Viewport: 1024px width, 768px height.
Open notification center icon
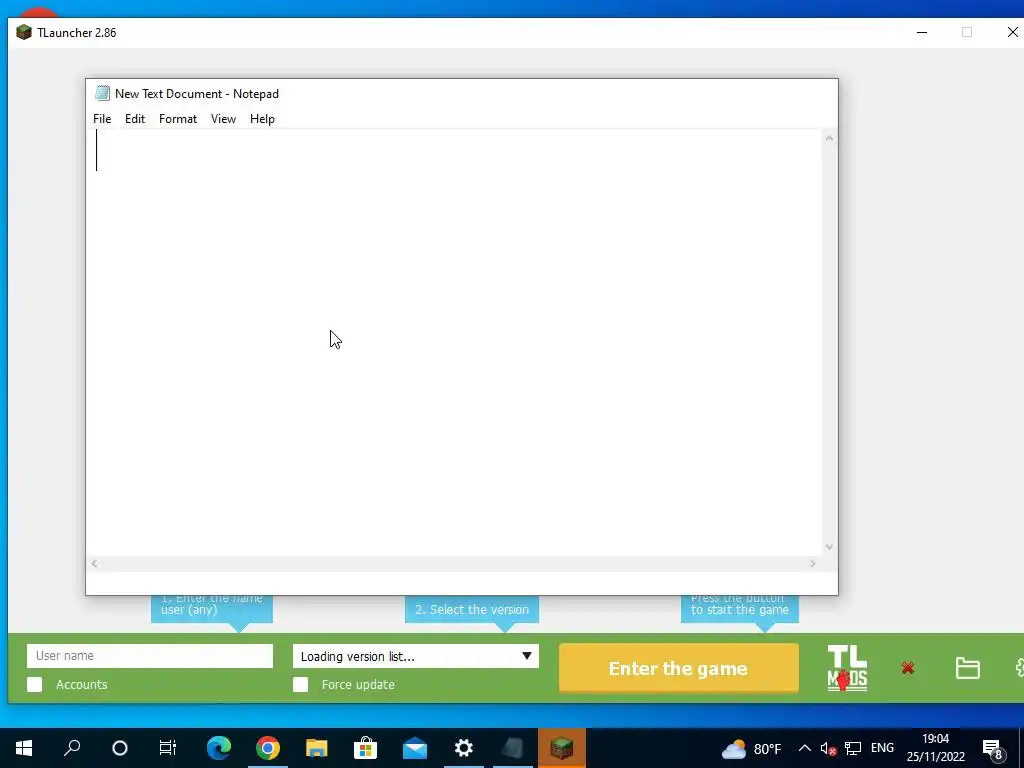click(992, 749)
